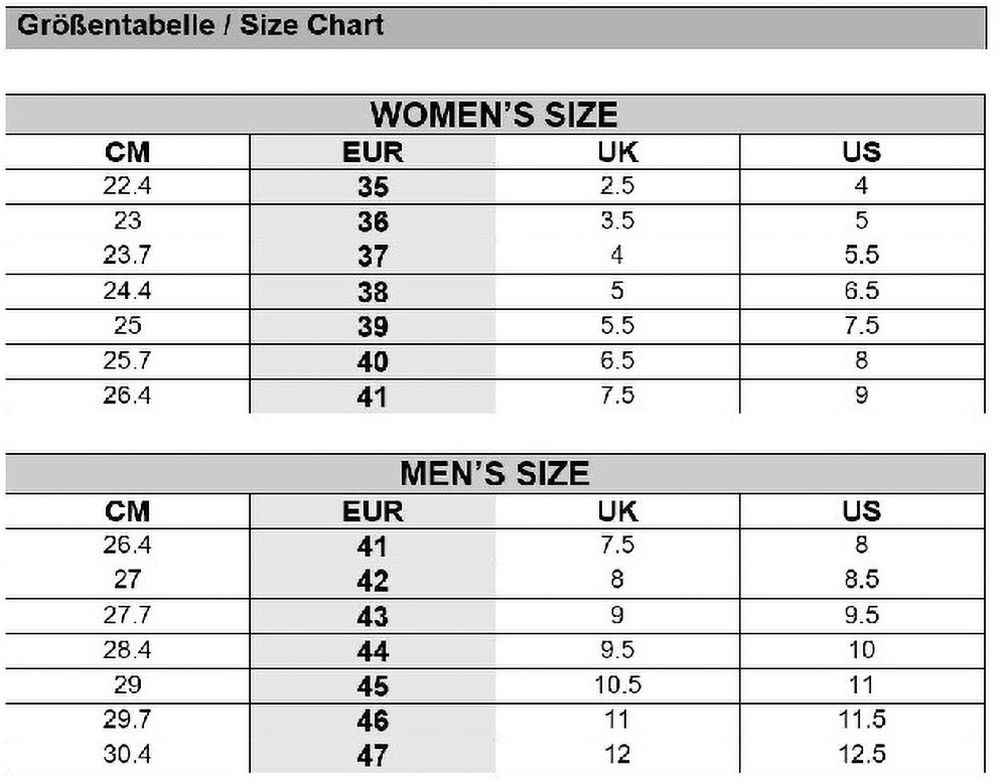Screen dimensions: 1000x781
Task: Click the MEN'S SIZE table heading
Action: click(494, 472)
